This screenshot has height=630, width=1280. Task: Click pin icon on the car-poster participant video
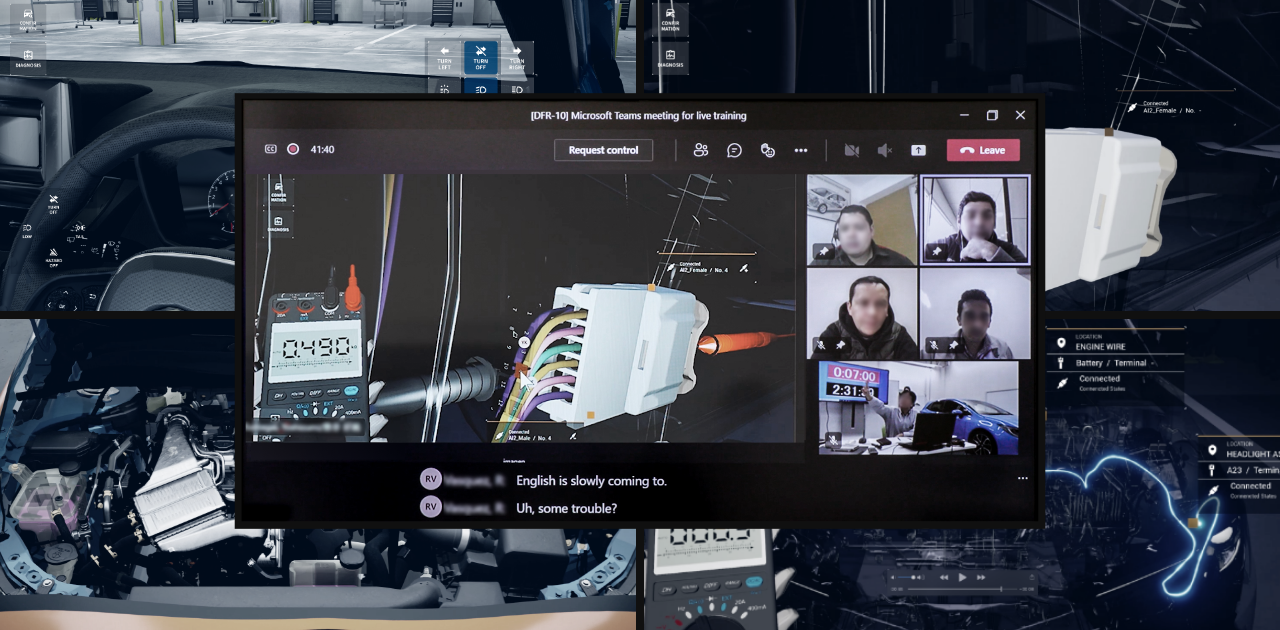[x=824, y=253]
